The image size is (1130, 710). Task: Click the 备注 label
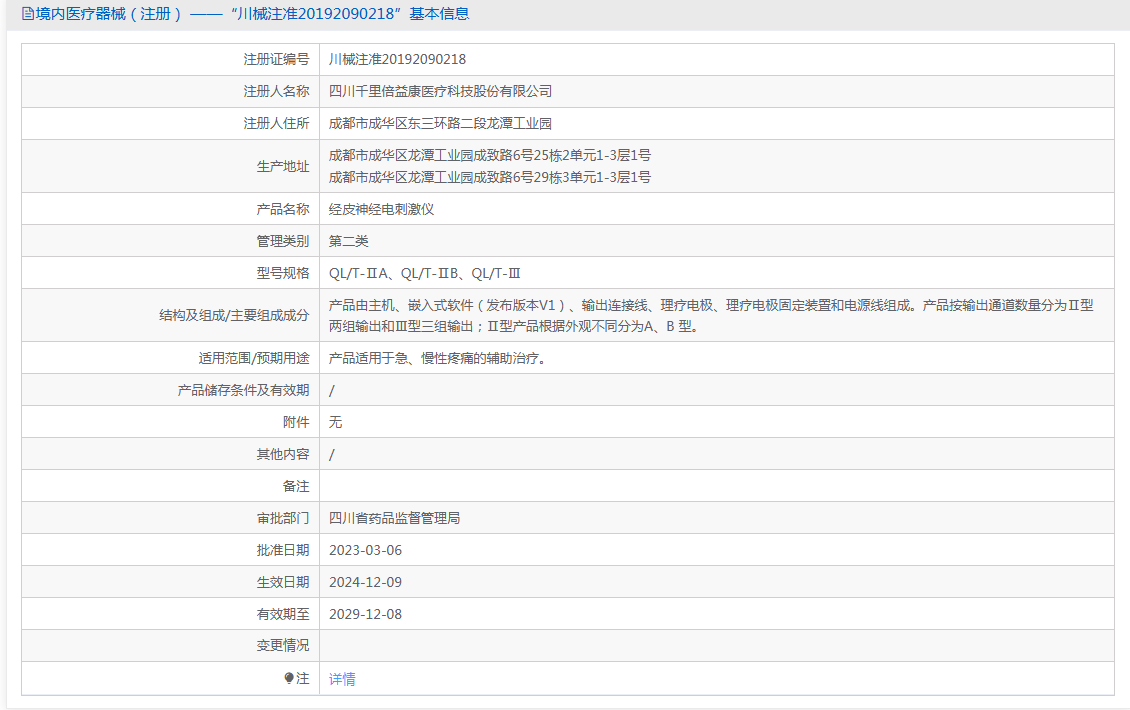click(296, 487)
